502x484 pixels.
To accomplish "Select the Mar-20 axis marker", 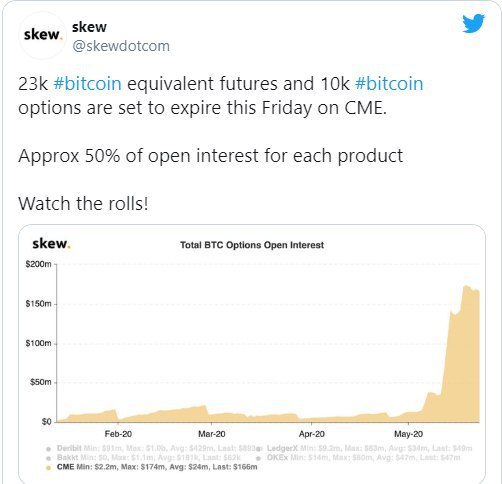I will click(212, 434).
